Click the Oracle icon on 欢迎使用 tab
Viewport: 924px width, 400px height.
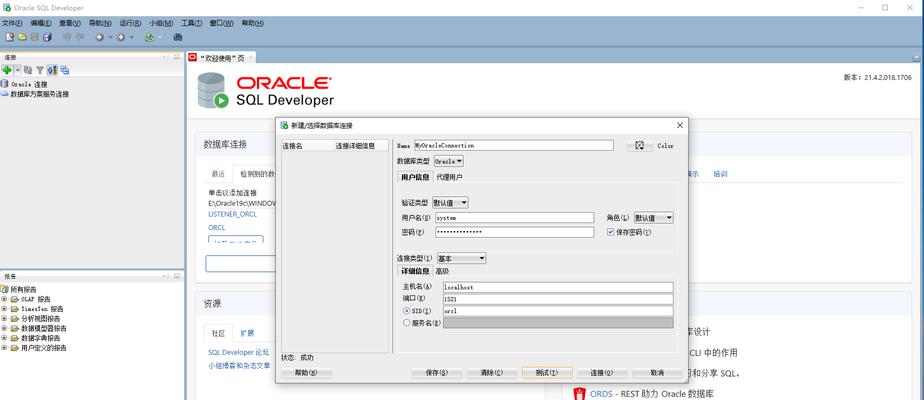coord(192,57)
